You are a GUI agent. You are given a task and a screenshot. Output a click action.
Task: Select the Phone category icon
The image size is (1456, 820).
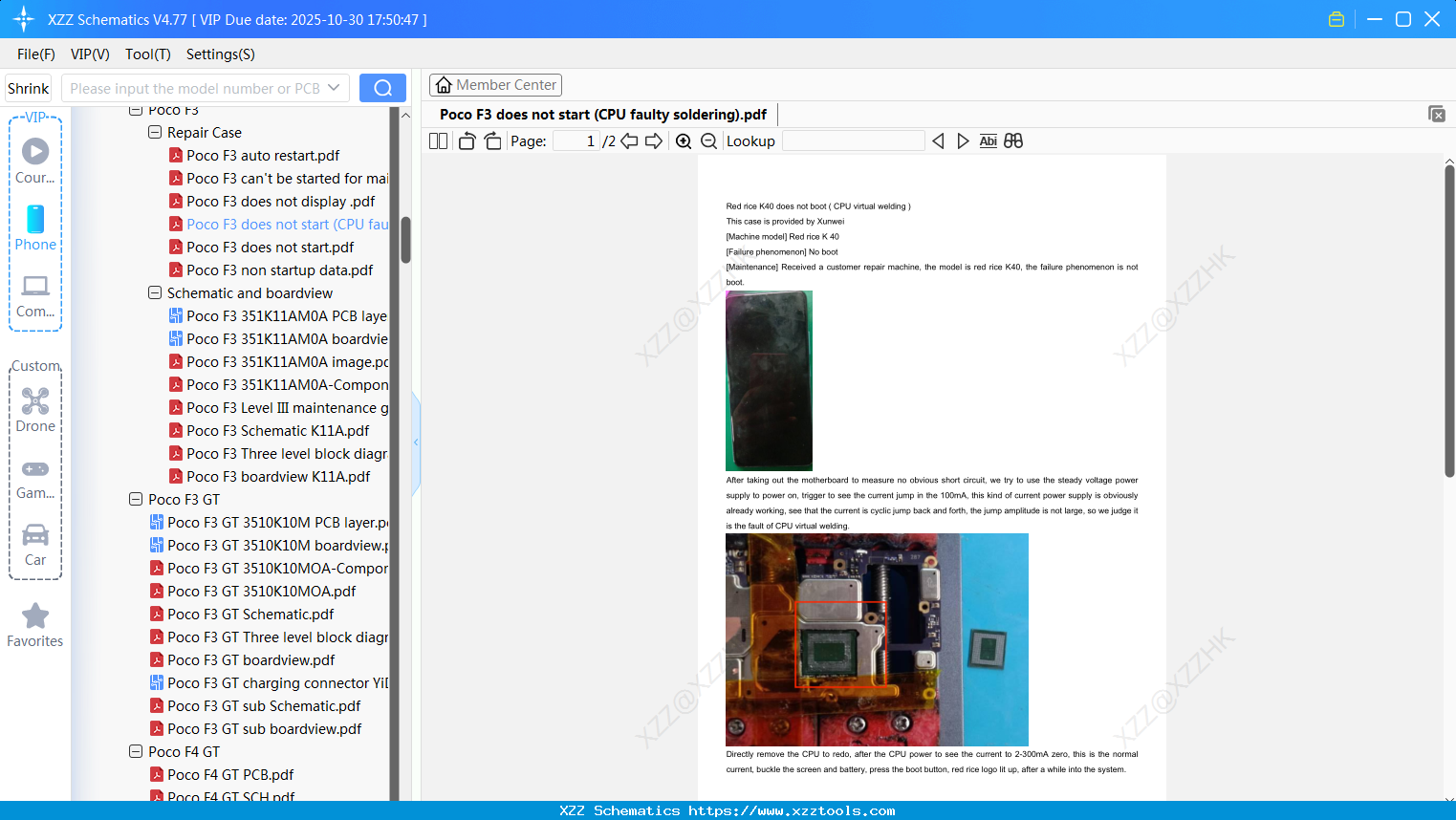click(x=35, y=227)
